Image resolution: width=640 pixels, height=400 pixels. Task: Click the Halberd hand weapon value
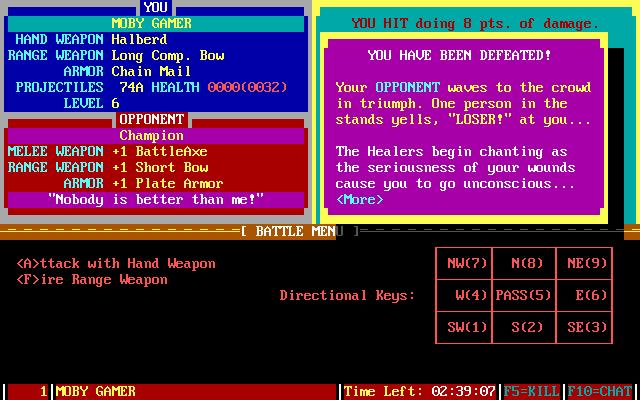(139, 40)
